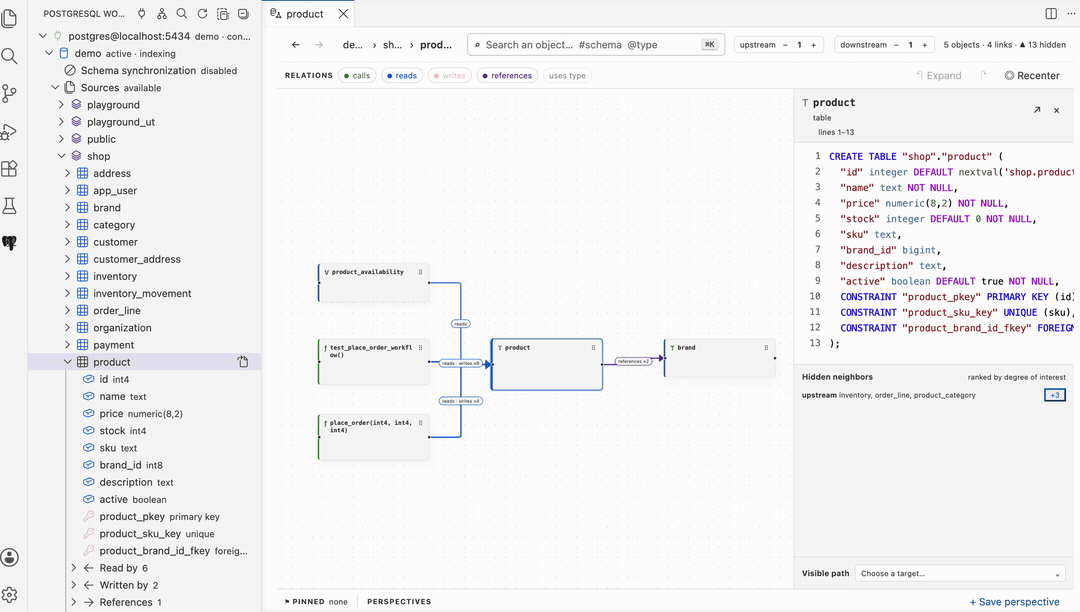Collapse the postgres@localhost:5434 connection
Image resolution: width=1080 pixels, height=612 pixels.
[43, 36]
